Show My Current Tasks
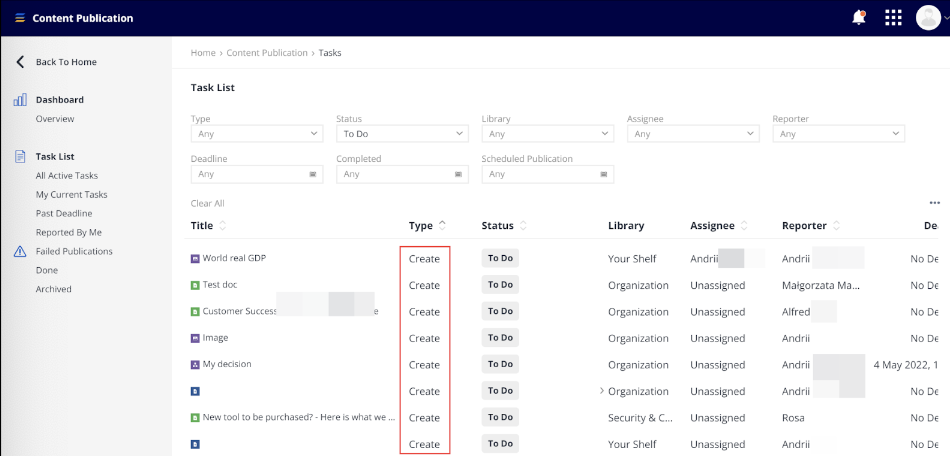Screen dimensions: 950x456 click(x=71, y=195)
